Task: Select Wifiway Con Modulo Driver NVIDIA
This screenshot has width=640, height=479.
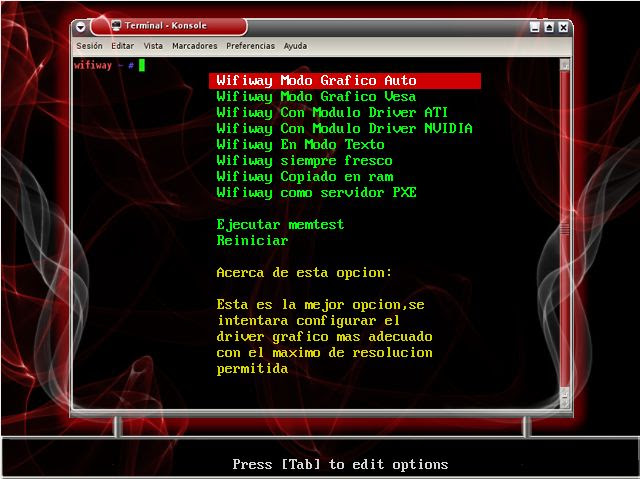Action: [x=344, y=129]
